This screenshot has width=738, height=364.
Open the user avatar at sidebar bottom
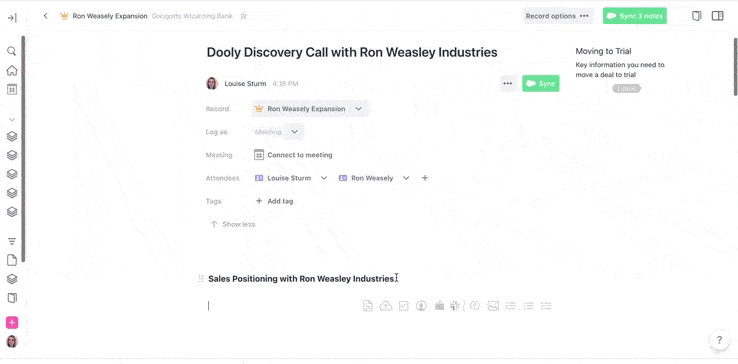click(12, 341)
